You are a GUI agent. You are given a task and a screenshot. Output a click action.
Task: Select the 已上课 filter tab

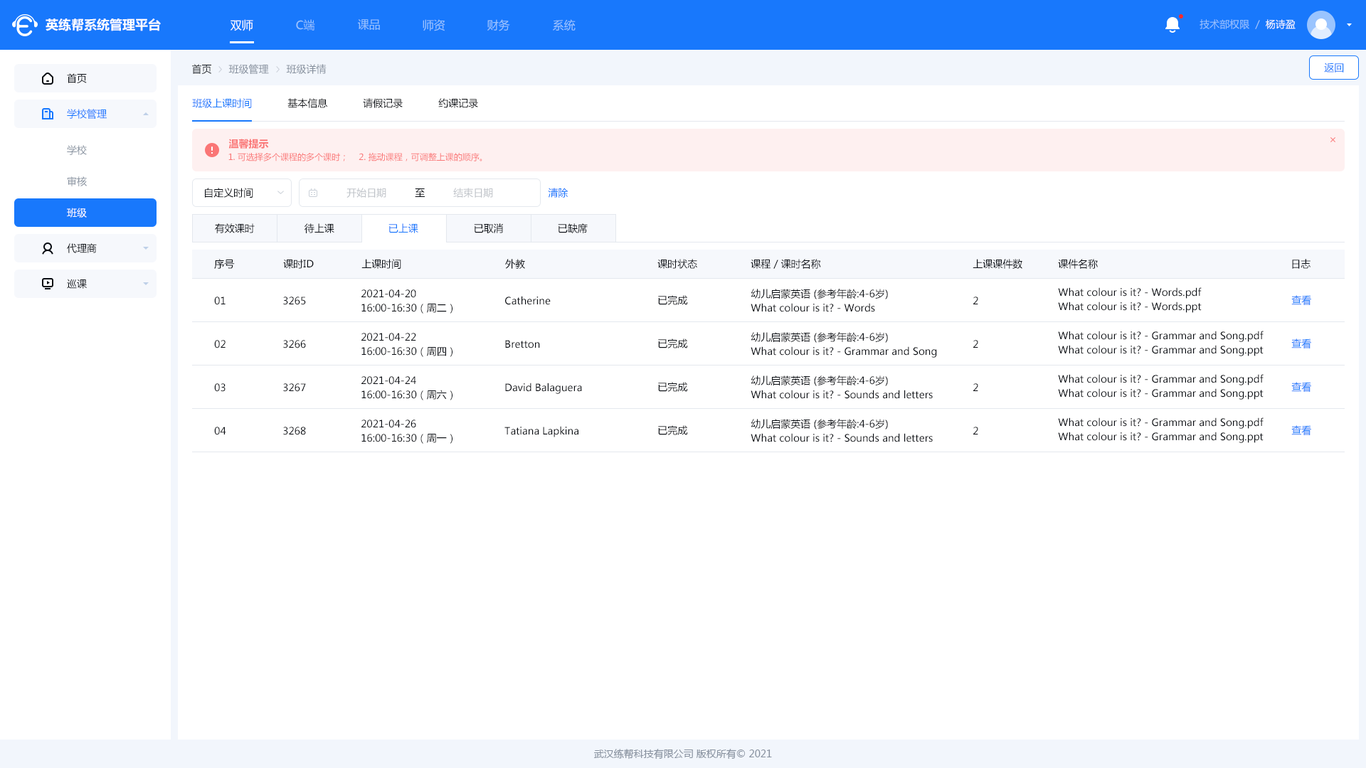pyautogui.click(x=404, y=228)
